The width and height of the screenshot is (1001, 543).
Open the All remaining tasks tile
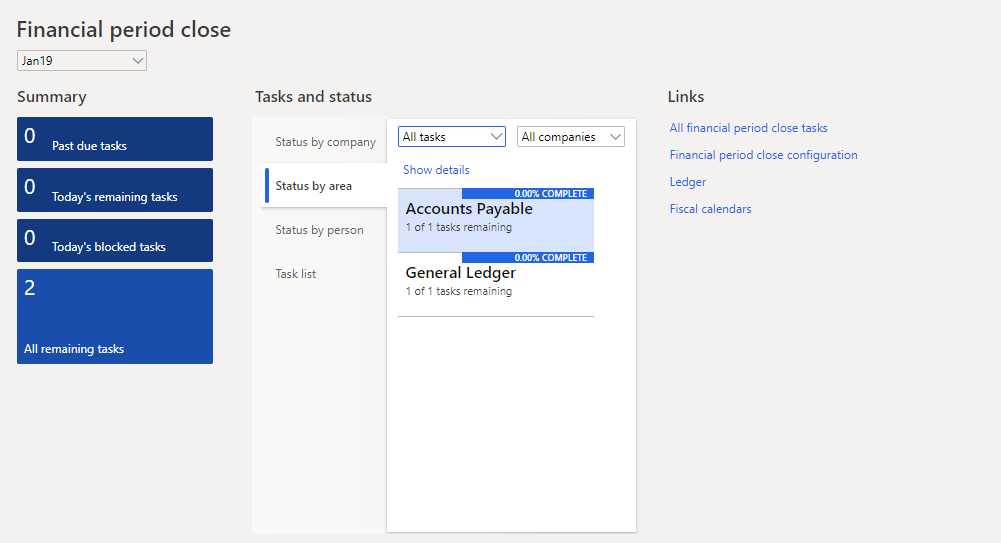point(115,316)
